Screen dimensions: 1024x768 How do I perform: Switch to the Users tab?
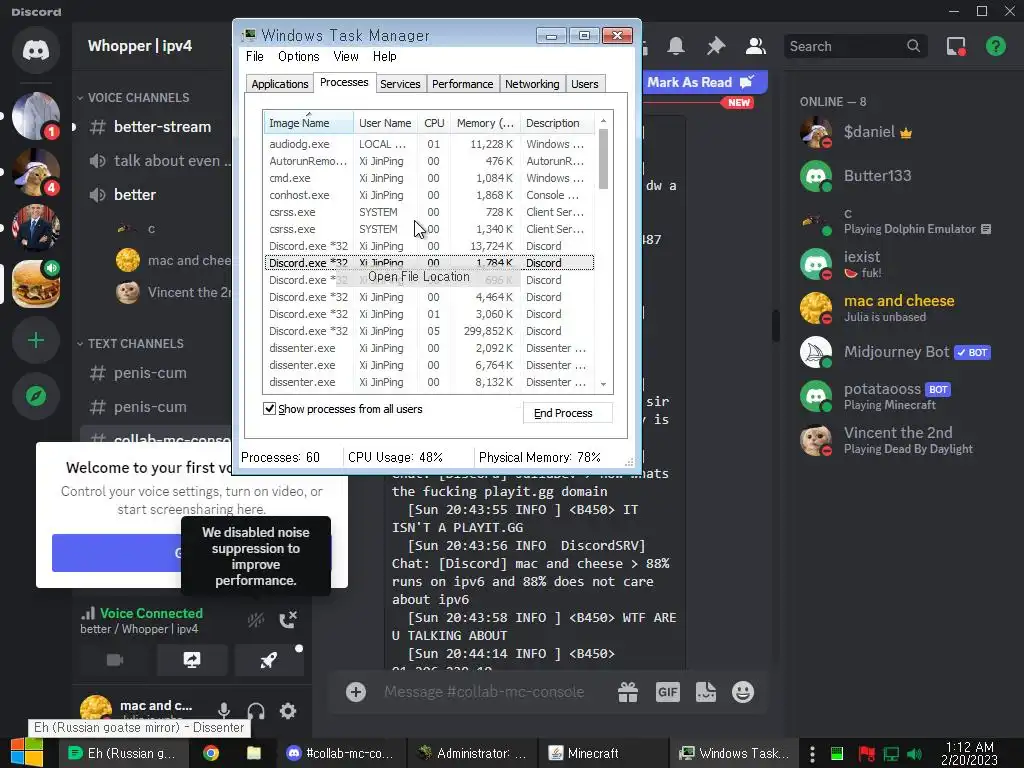pyautogui.click(x=584, y=84)
